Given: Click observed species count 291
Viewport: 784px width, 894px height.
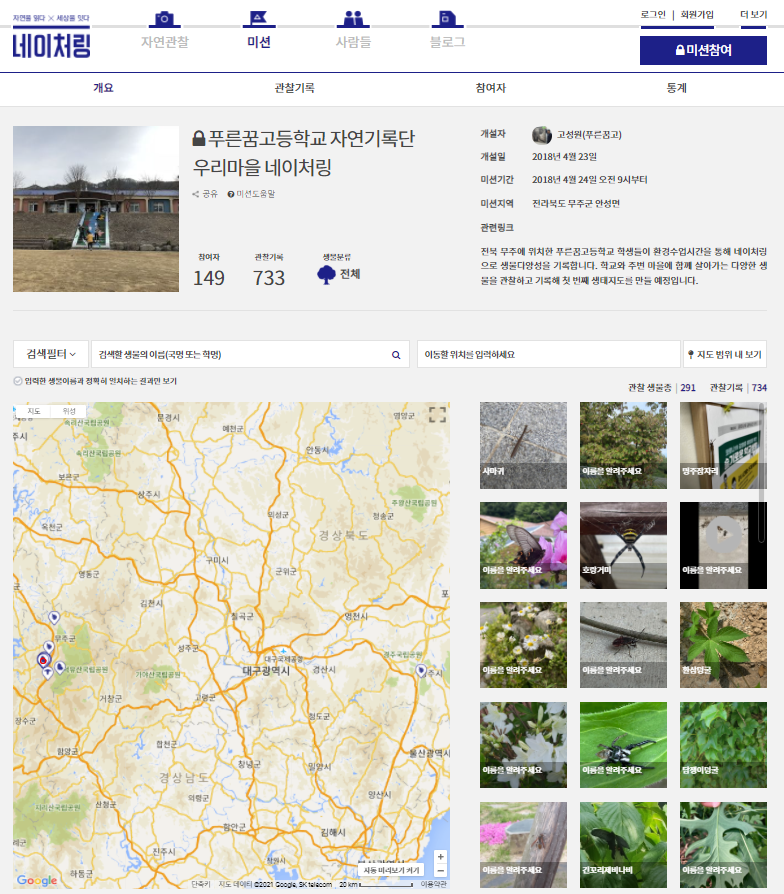Looking at the screenshot, I should click(x=688, y=388).
